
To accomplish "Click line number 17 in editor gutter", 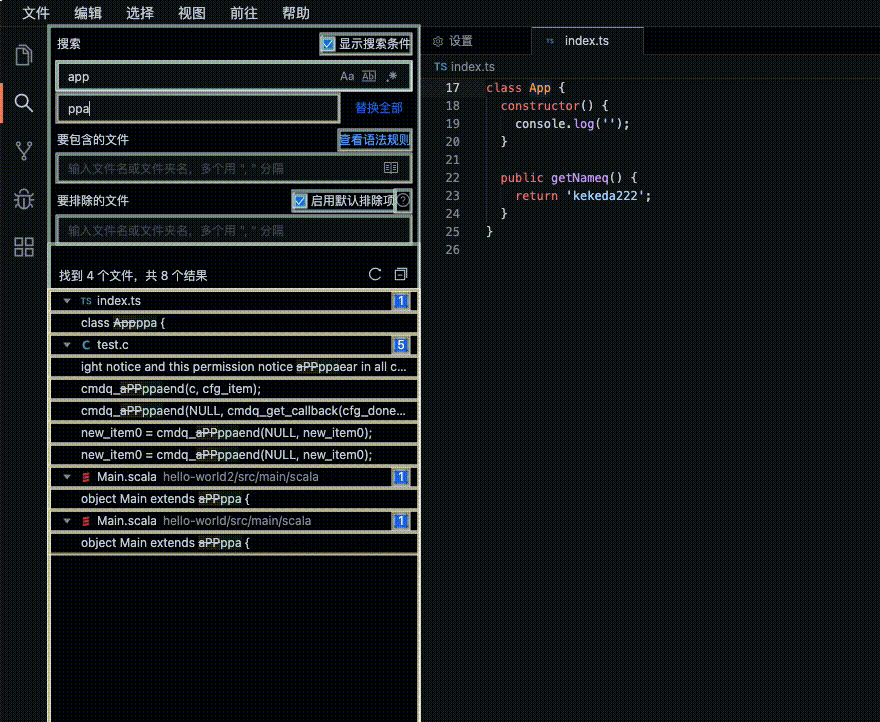I will 452,88.
